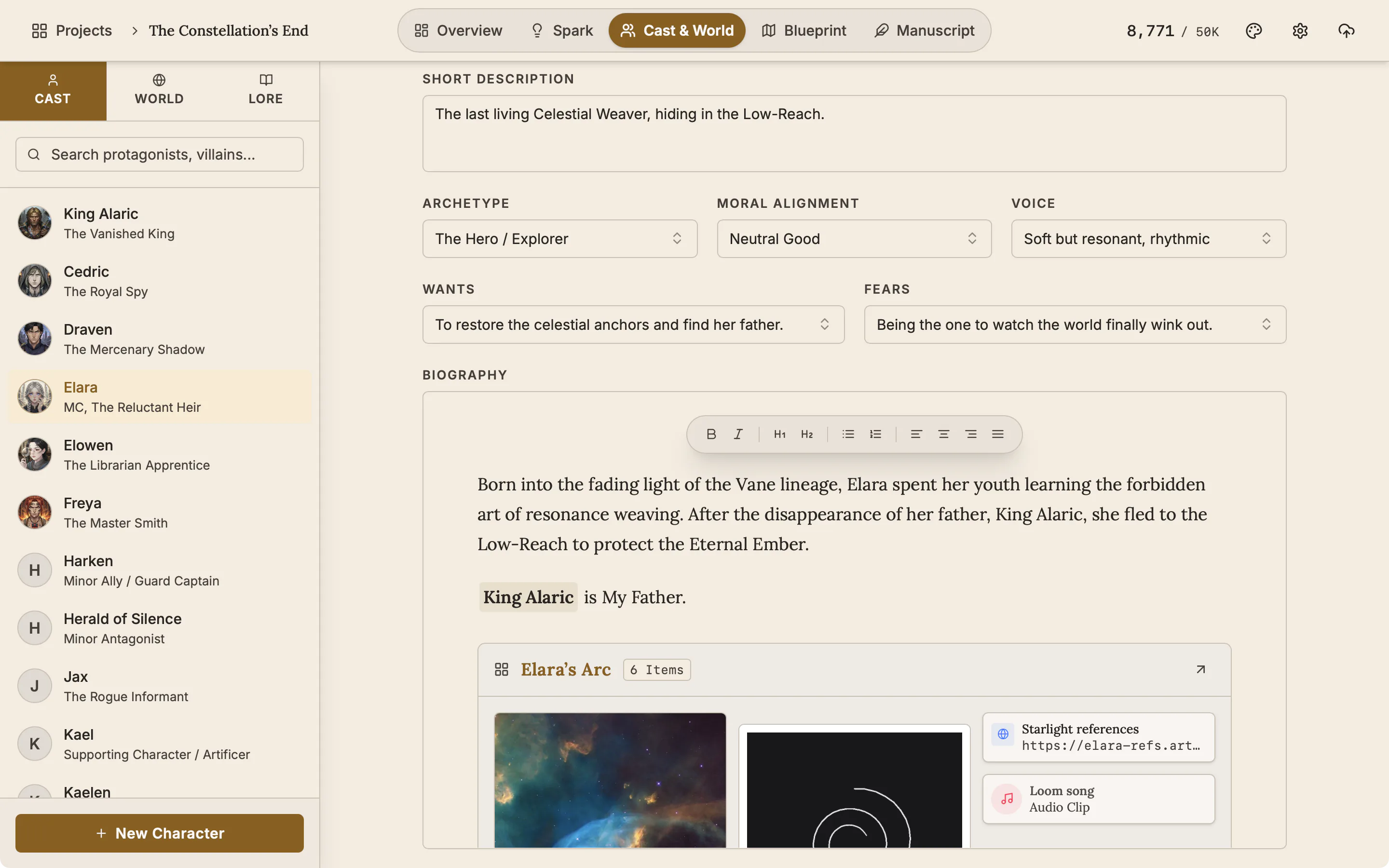Click Draven's avatar portrait
The height and width of the screenshot is (868, 1389).
[x=34, y=339]
